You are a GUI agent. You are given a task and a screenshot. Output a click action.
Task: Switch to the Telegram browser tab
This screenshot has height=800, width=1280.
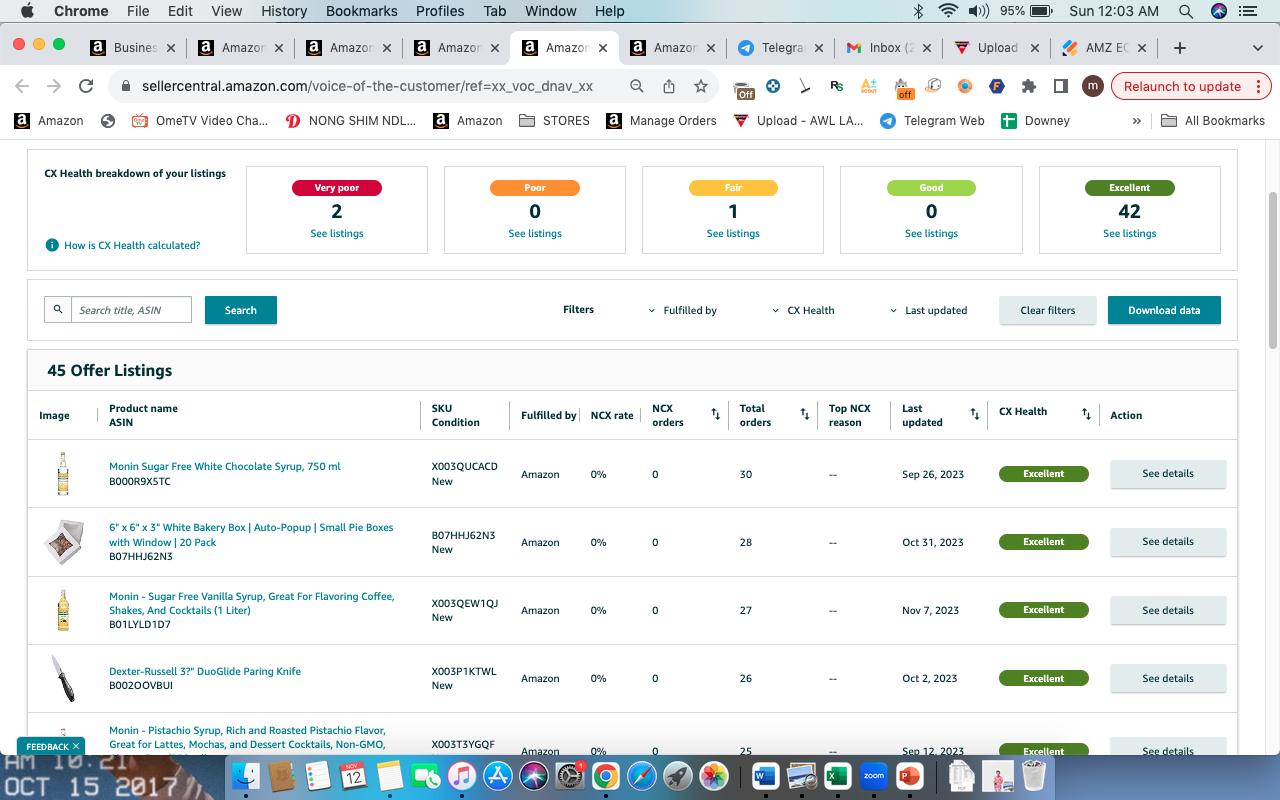pos(780,48)
